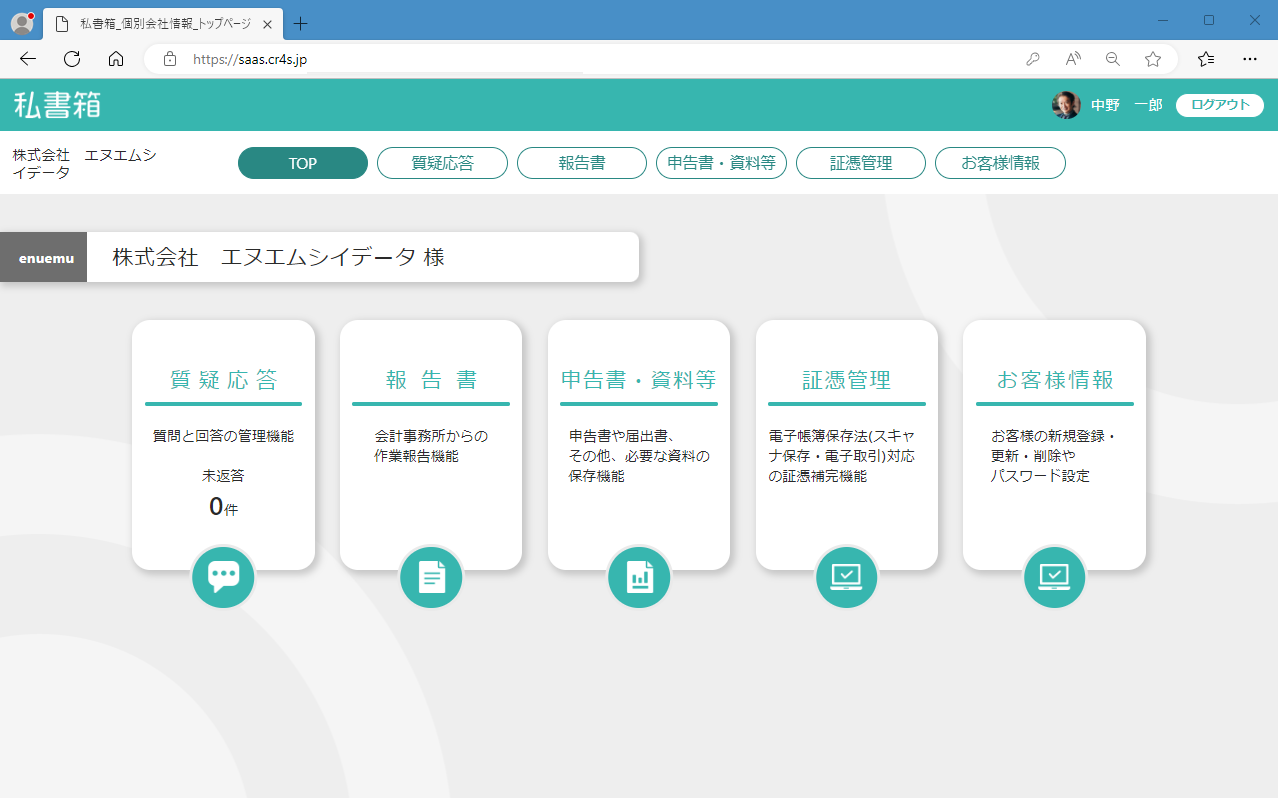1278x798 pixels.
Task: Add this page to favorites with the star
Action: tap(1153, 59)
